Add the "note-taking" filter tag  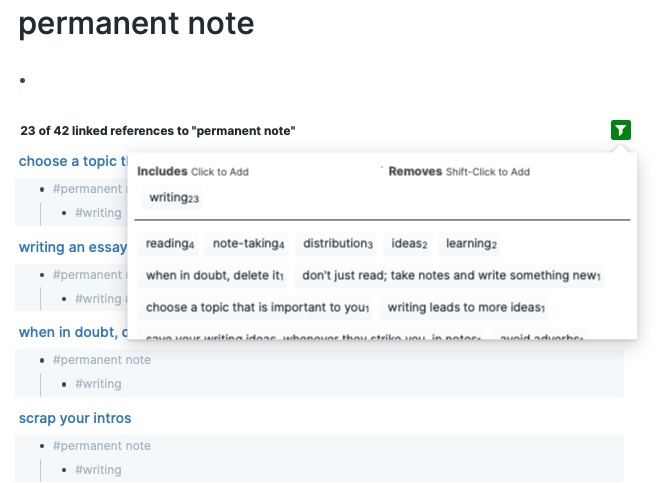[248, 244]
